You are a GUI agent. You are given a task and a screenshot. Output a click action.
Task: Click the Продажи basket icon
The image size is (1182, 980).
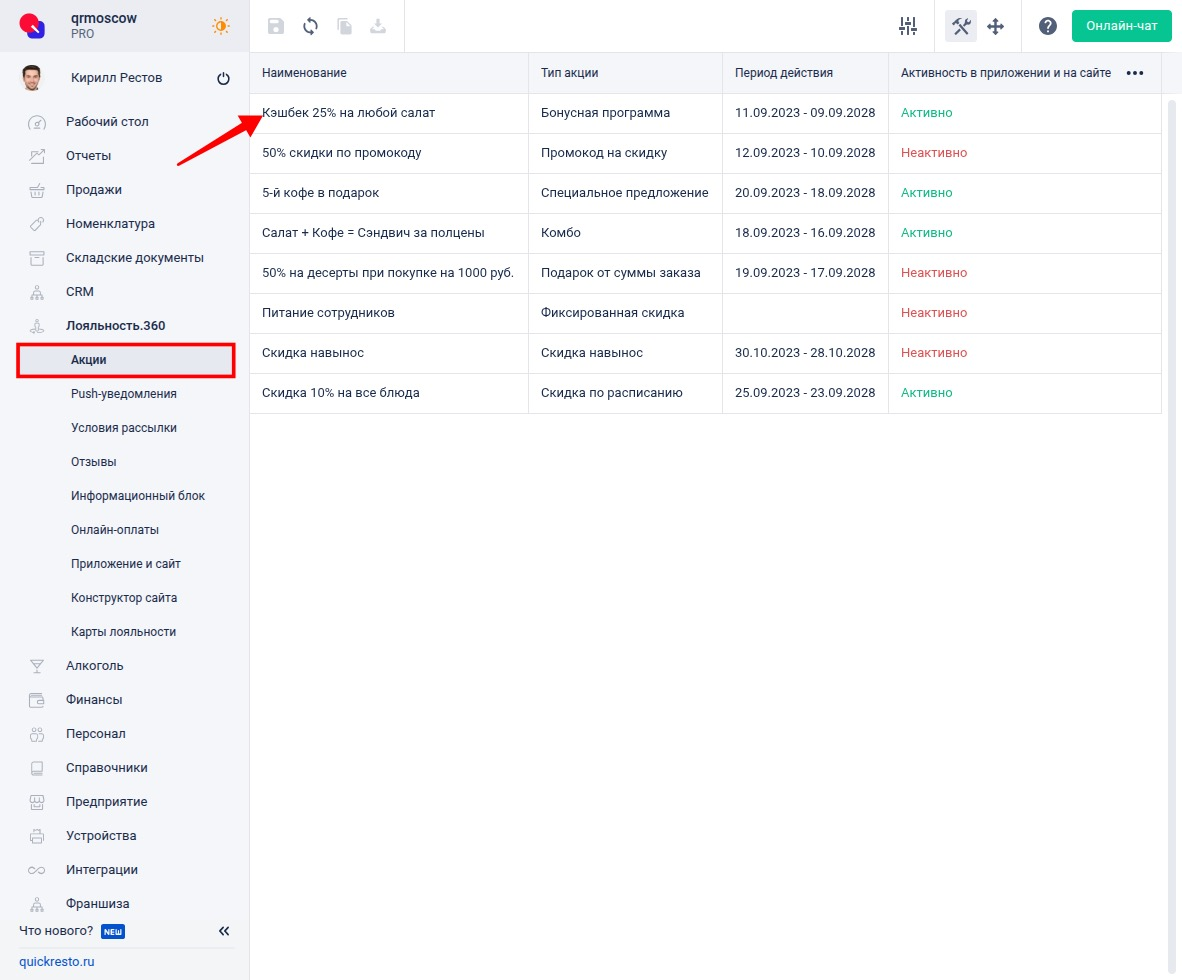[37, 190]
